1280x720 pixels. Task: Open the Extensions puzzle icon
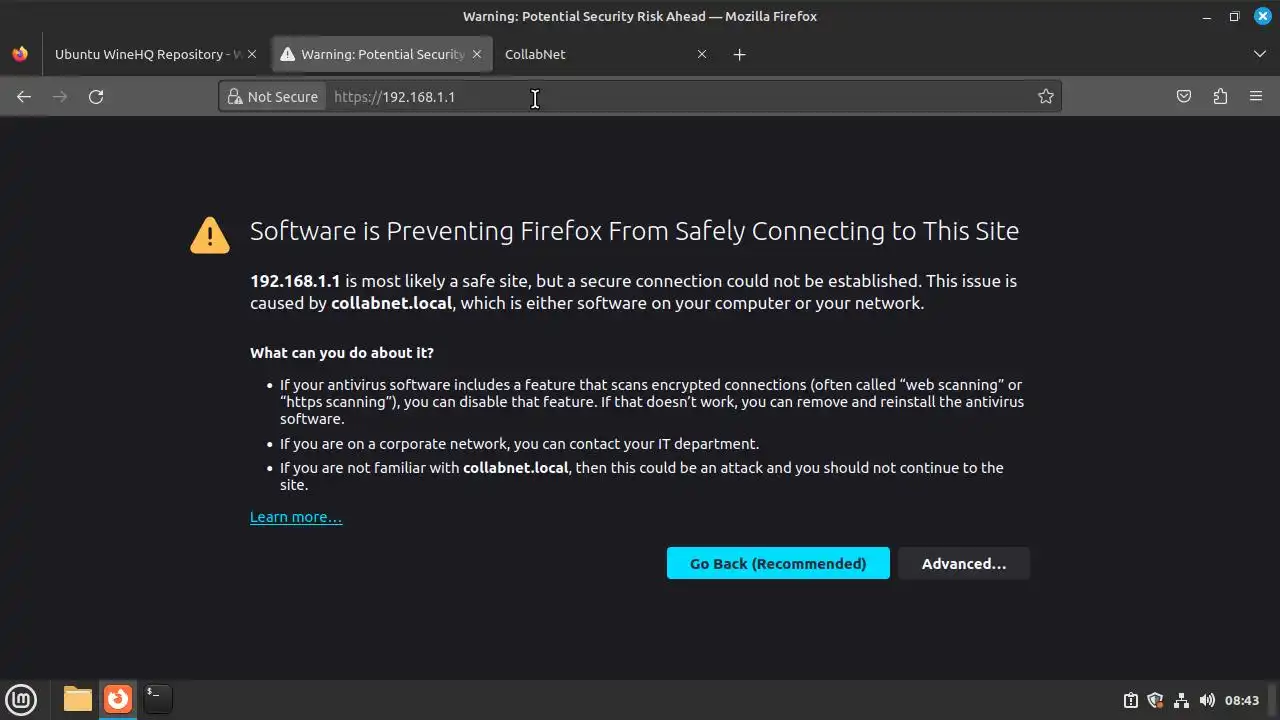[1220, 97]
